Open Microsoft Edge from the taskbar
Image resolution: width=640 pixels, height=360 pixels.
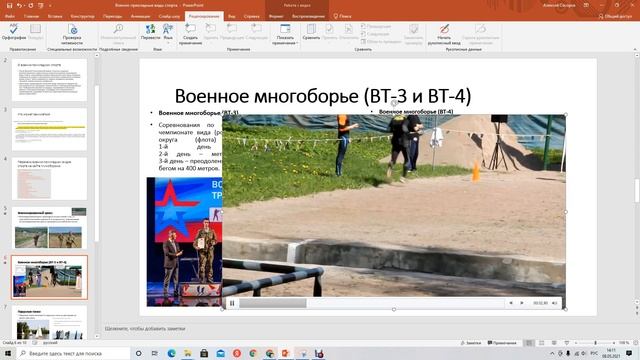[171, 353]
